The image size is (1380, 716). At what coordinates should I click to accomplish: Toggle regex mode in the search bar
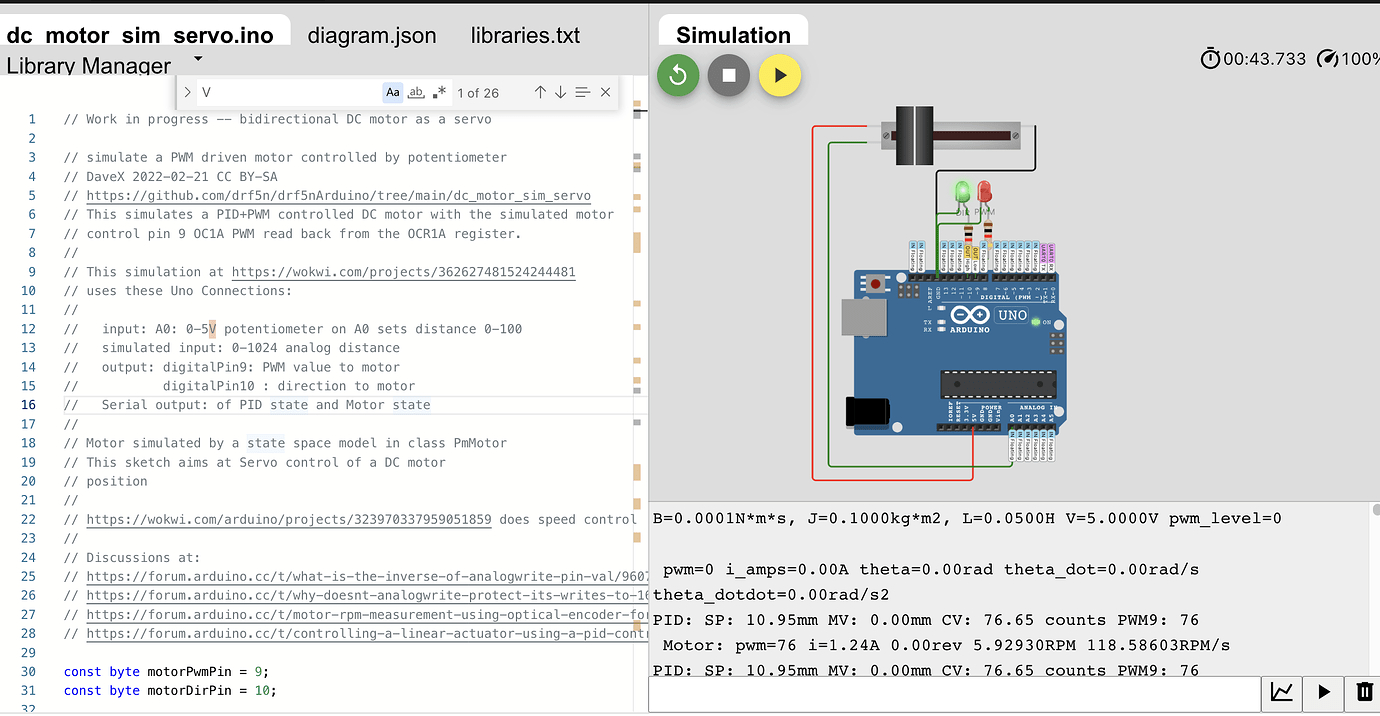(438, 92)
